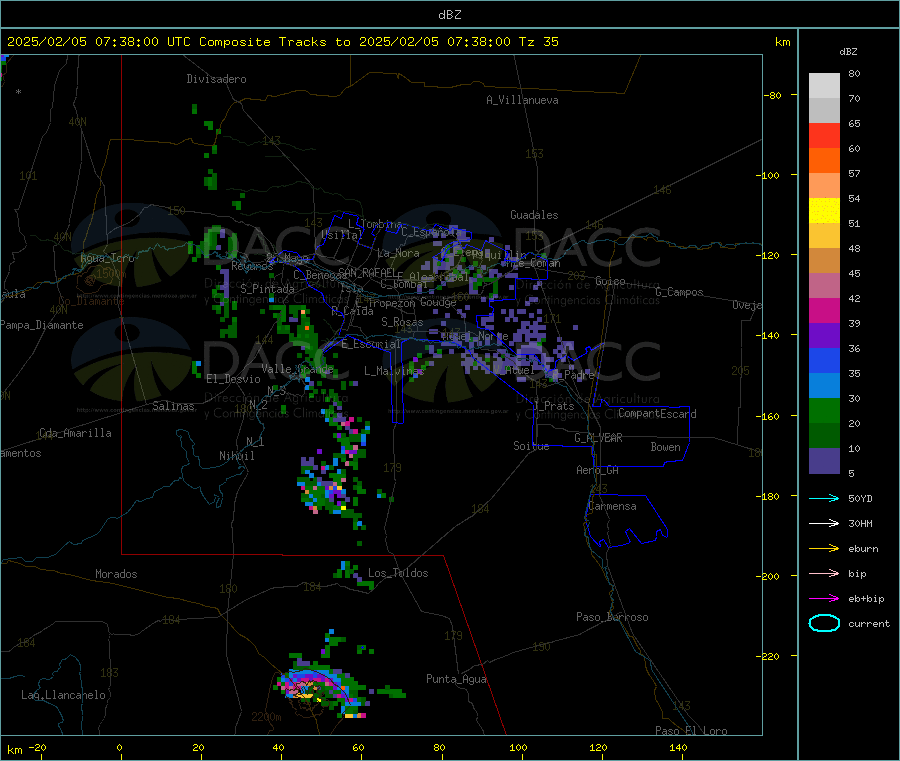900x761 pixels.
Task: Pick the bright green 20–30 dBZ swatch
Action: [x=824, y=410]
